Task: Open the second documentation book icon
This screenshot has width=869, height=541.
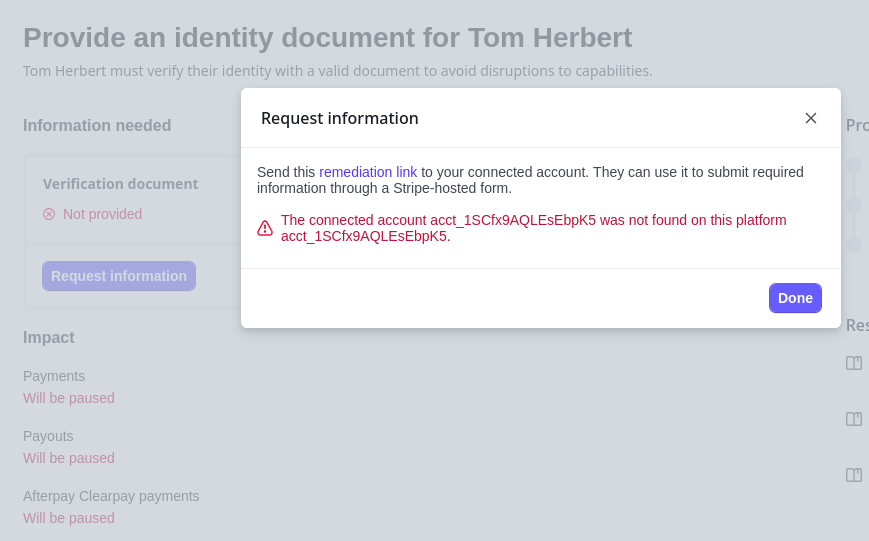Action: [x=854, y=419]
